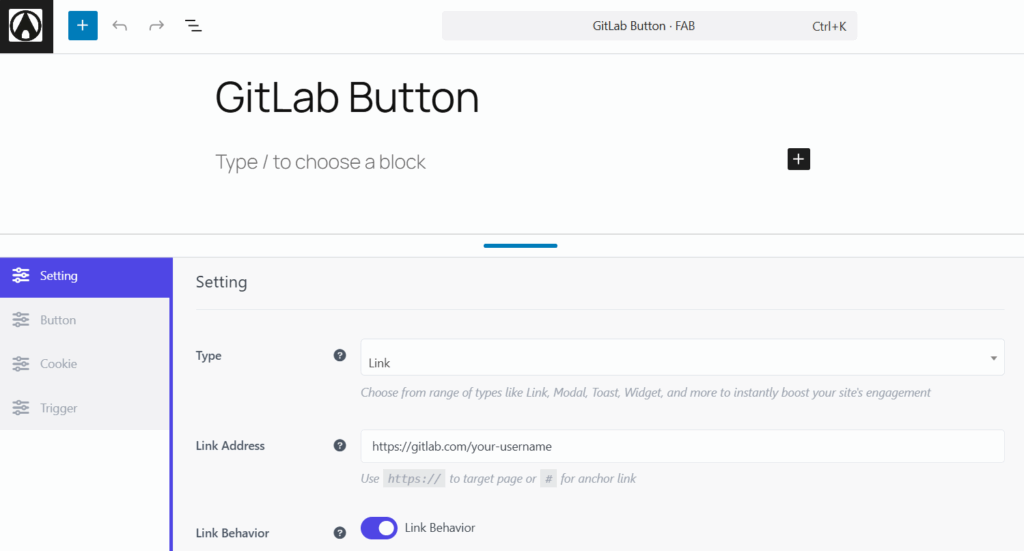This screenshot has width=1024, height=551.
Task: Click the '#' anchor code hint text
Action: (549, 479)
